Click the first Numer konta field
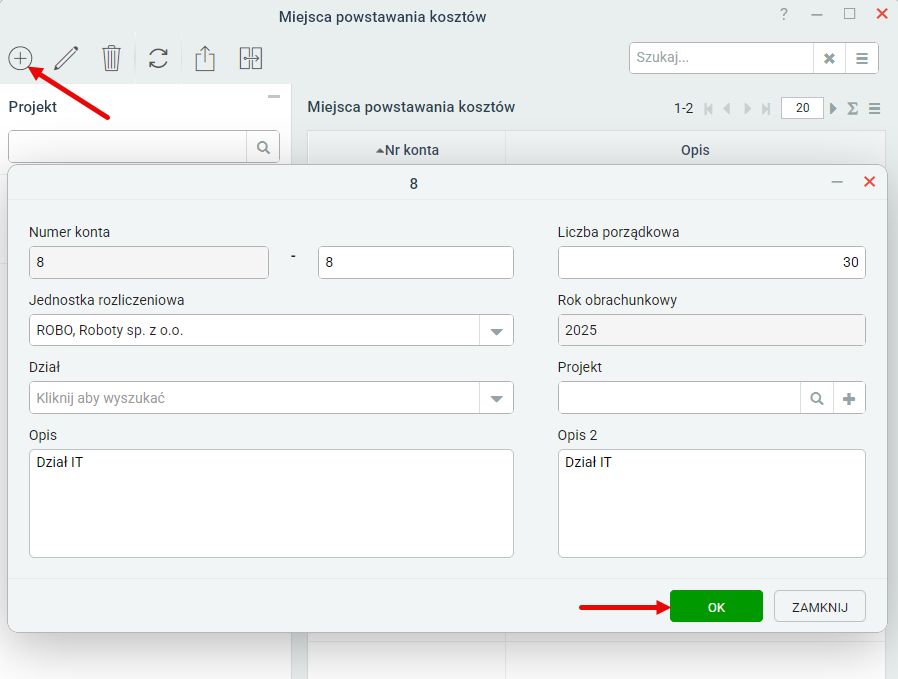The width and height of the screenshot is (898, 679). (149, 262)
